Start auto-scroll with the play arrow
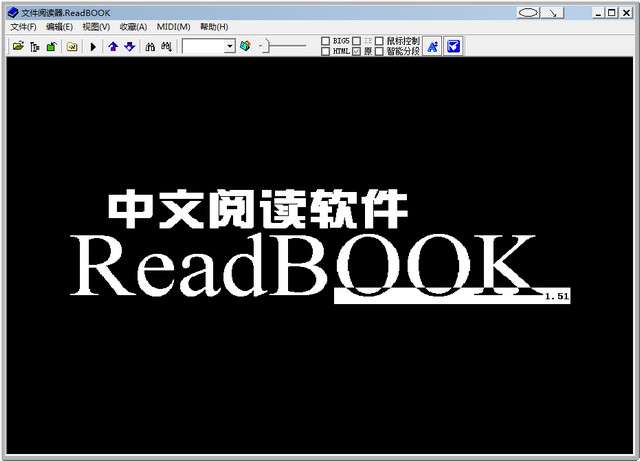The height and width of the screenshot is (461, 640). pos(93,47)
